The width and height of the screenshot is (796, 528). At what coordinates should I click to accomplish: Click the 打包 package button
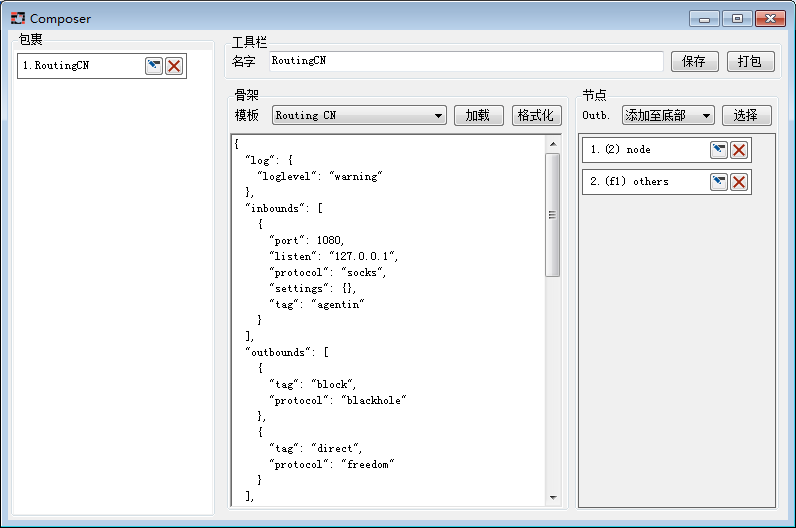(x=750, y=62)
